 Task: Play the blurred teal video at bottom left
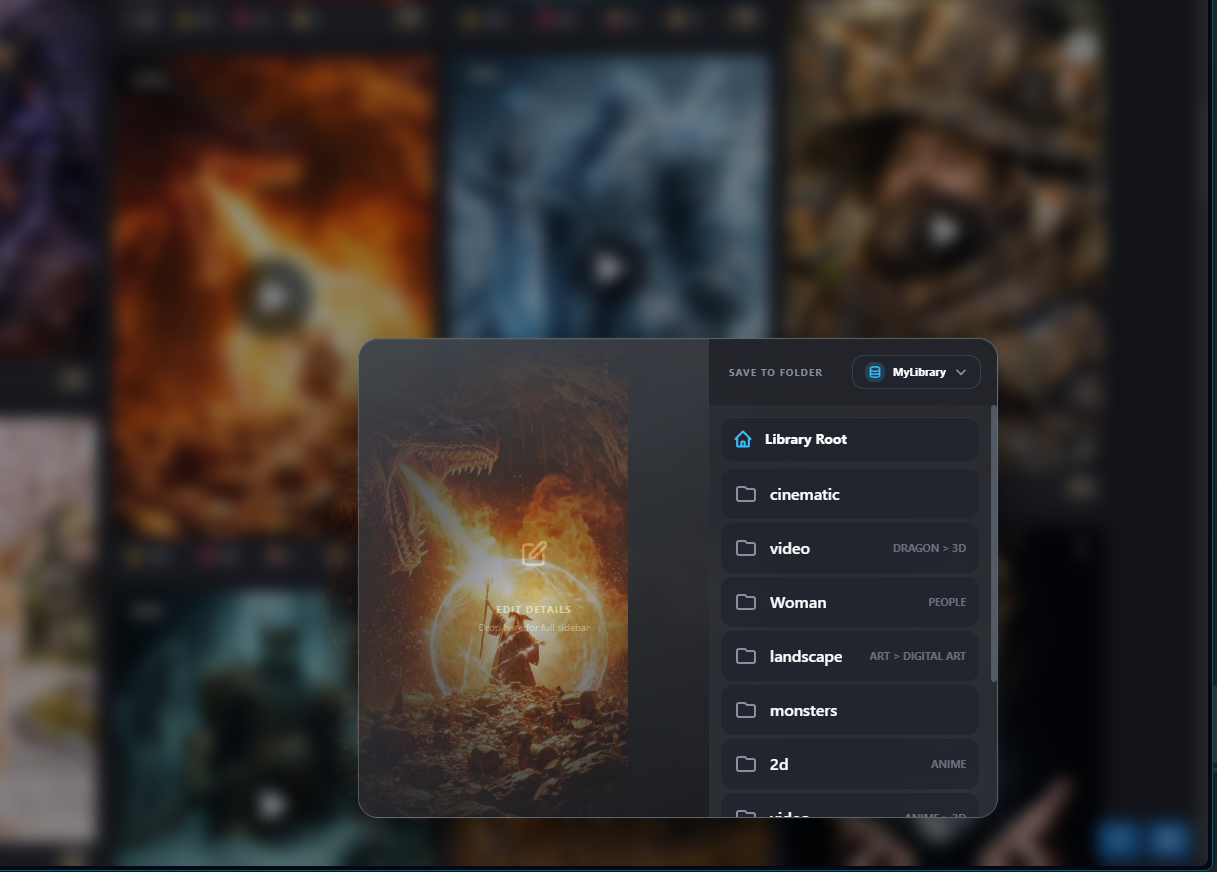273,806
